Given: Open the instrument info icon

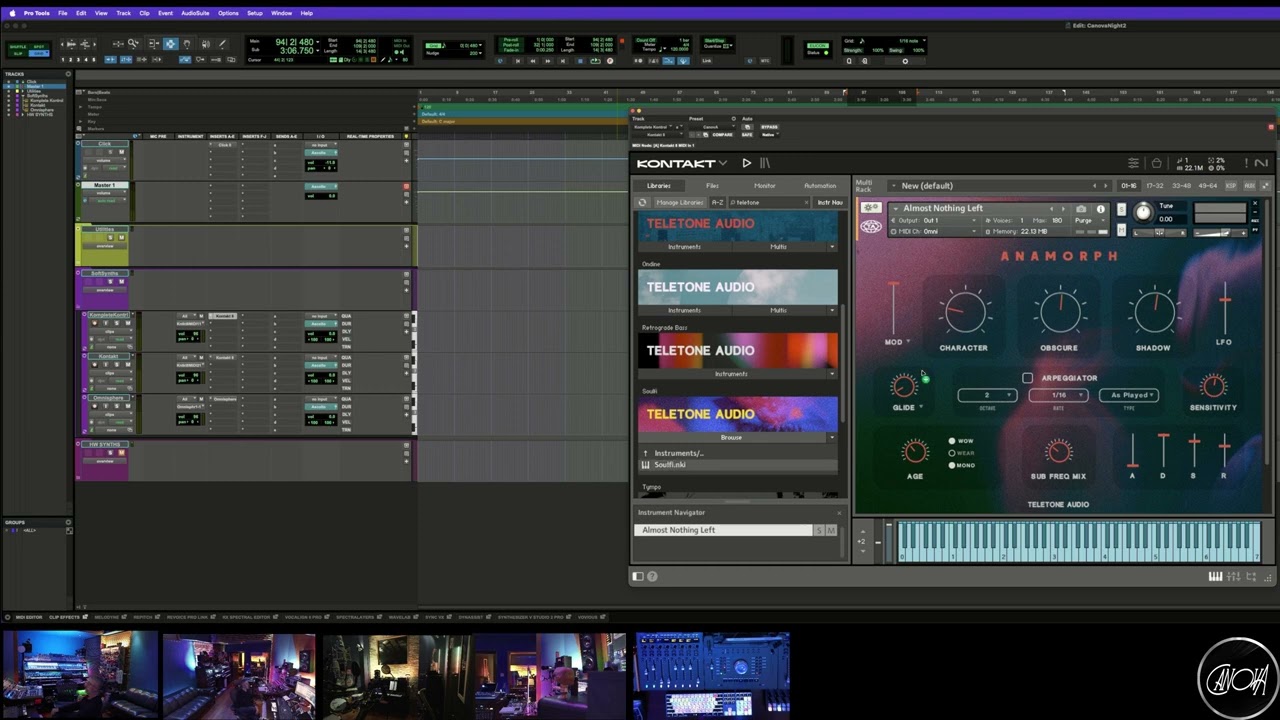Looking at the screenshot, I should 1100,209.
